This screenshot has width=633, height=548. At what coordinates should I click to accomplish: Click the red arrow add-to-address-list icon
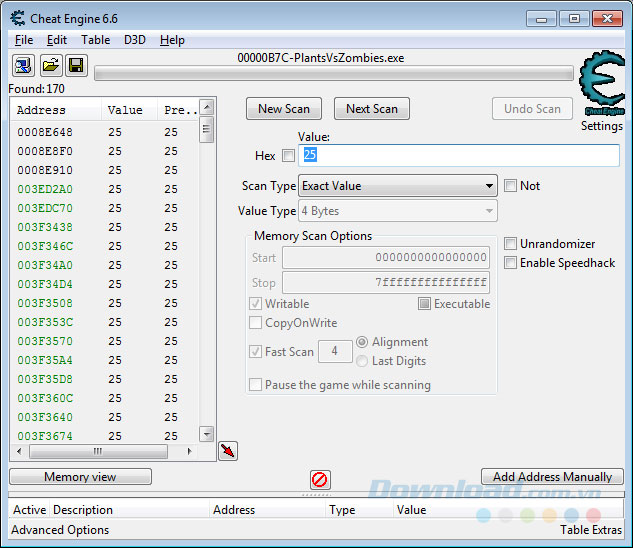tap(228, 451)
